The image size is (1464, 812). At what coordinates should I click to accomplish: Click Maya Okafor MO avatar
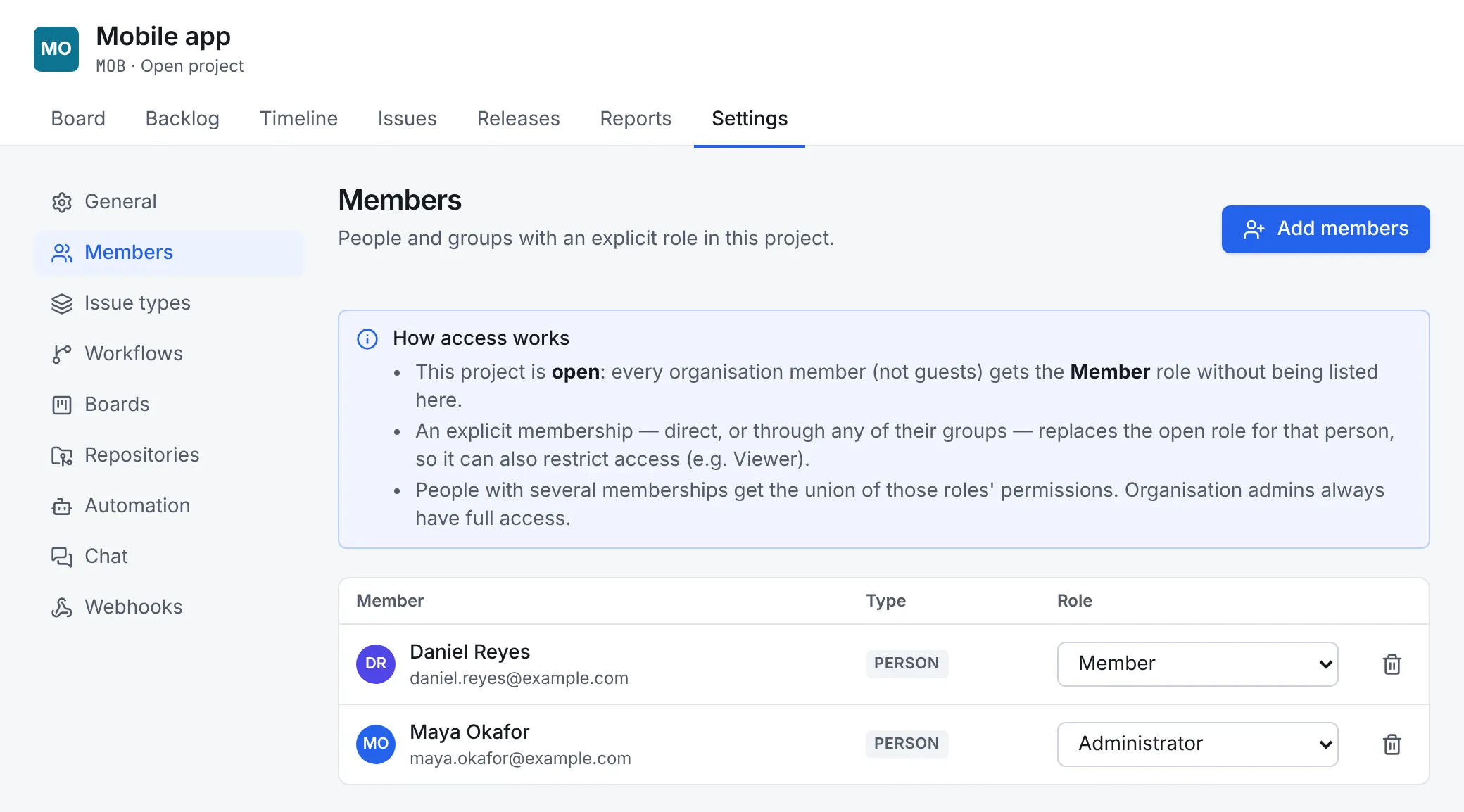click(x=376, y=744)
